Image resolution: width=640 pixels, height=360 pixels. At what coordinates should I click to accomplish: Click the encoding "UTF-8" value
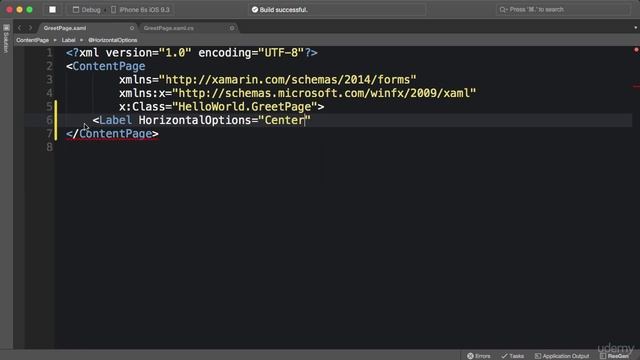(x=281, y=53)
